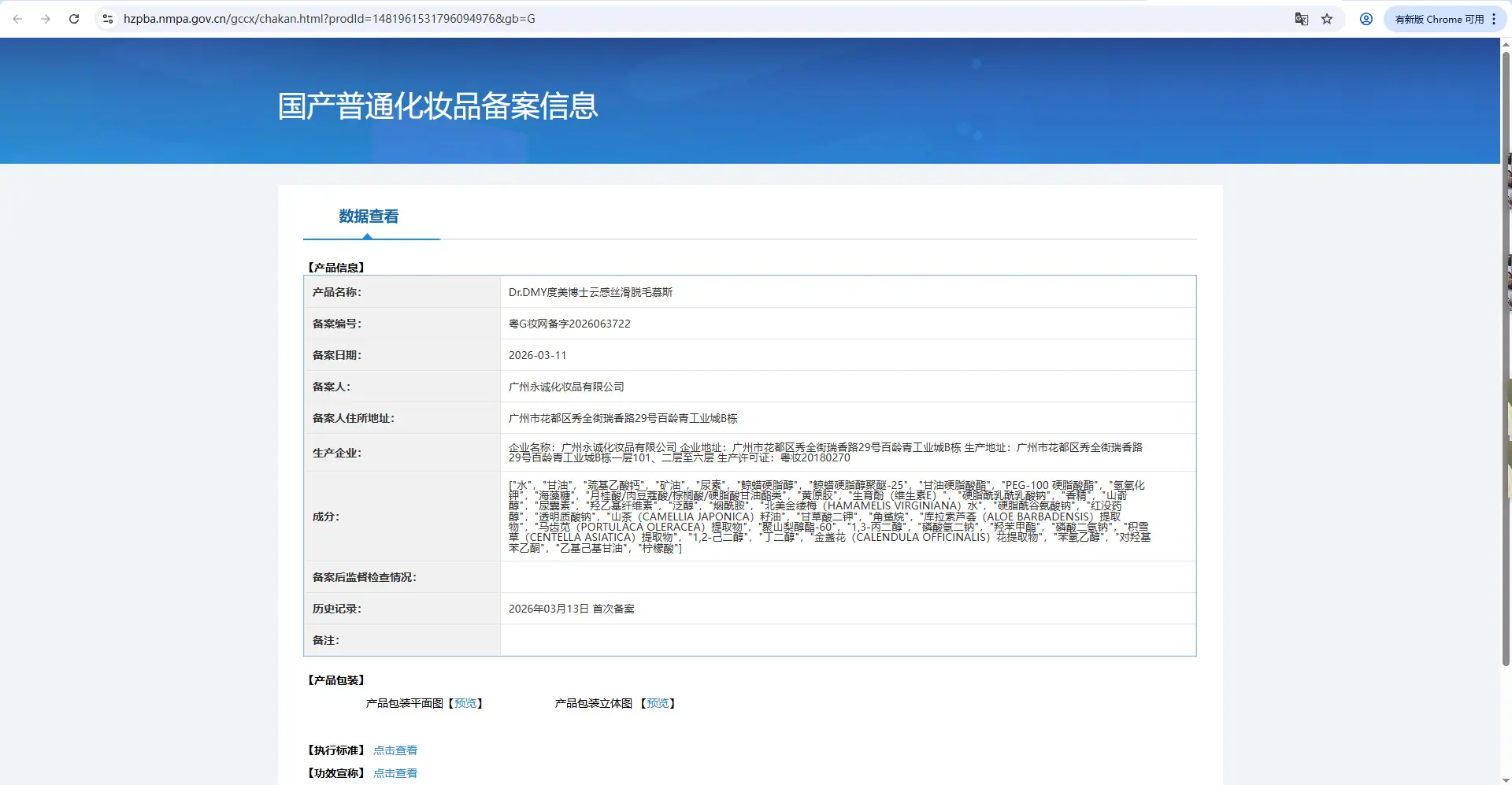This screenshot has height=785, width=1512.
Task: Click the 产品名称: label
Action: click(336, 292)
